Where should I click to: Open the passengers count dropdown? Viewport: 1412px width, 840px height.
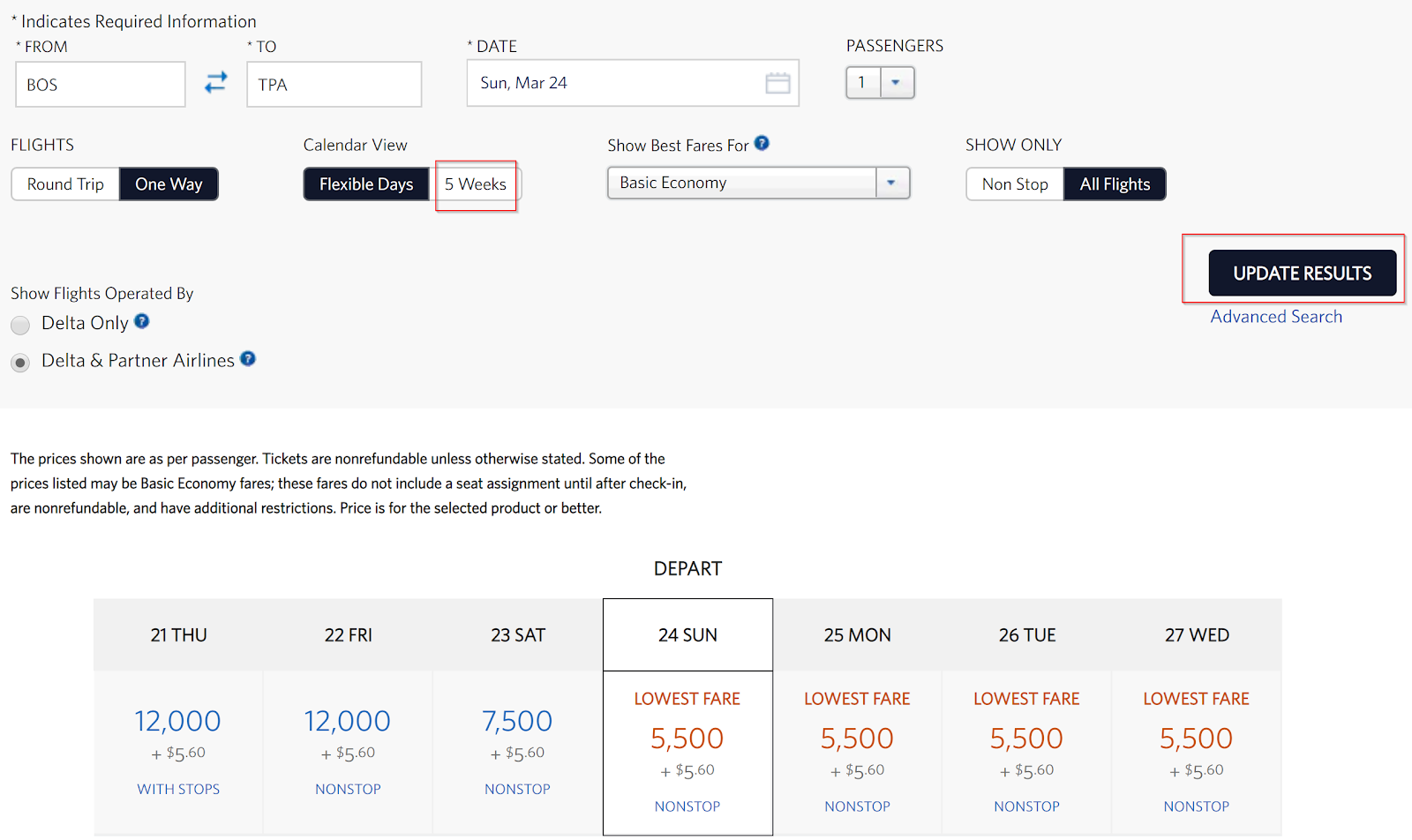pos(896,83)
